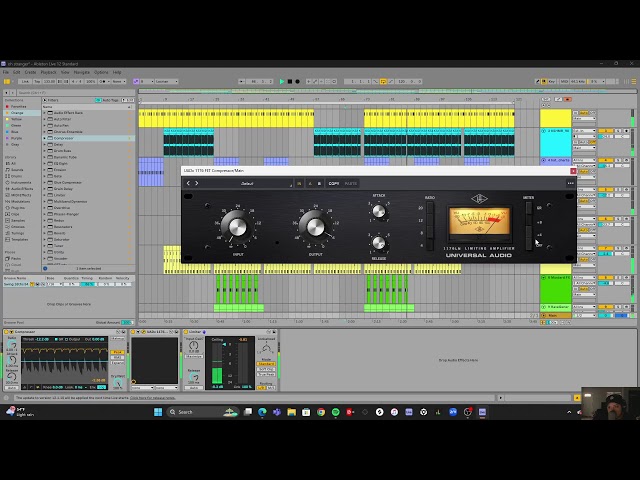Expand the Audio Effect Rack folder
Image resolution: width=640 pixels, height=480 pixels.
coord(44,113)
